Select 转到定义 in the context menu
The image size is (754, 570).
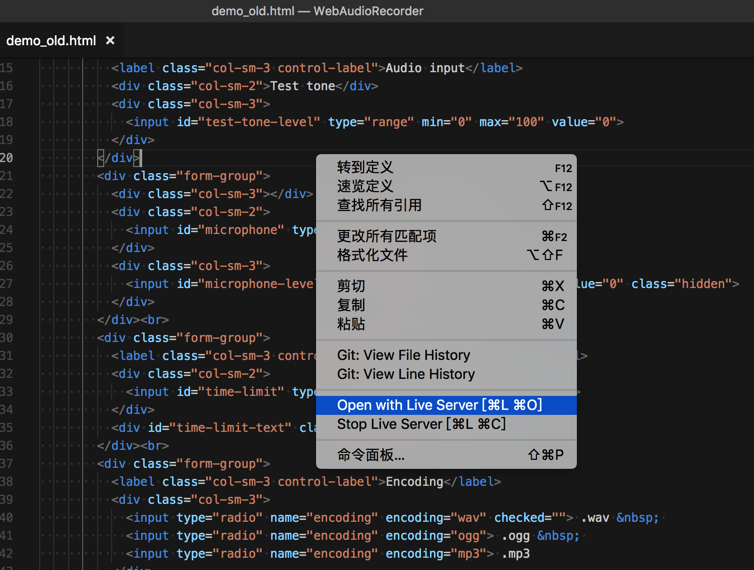point(366,168)
